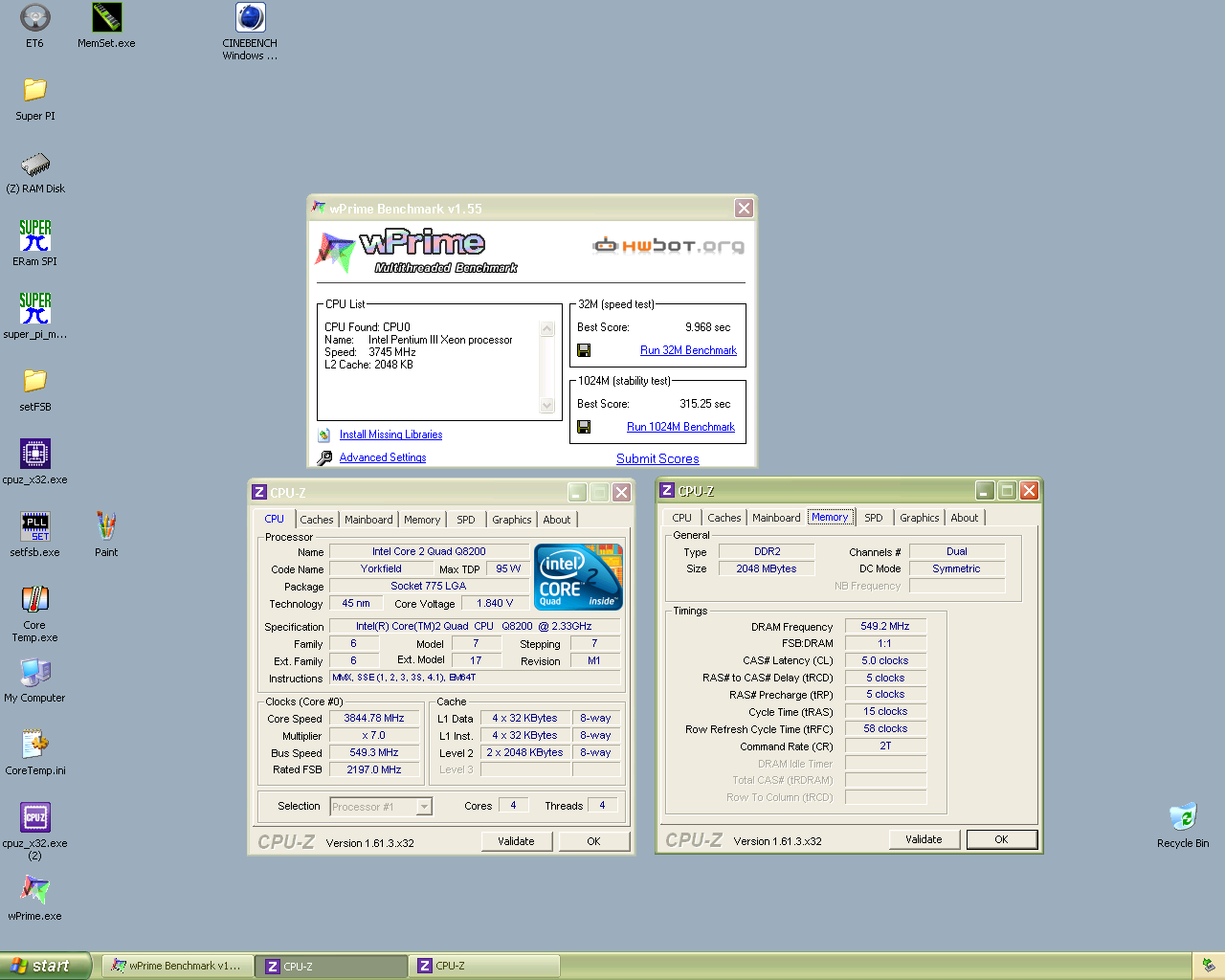Click the save icon for 32M score
The width and height of the screenshot is (1225, 980).
click(x=584, y=350)
